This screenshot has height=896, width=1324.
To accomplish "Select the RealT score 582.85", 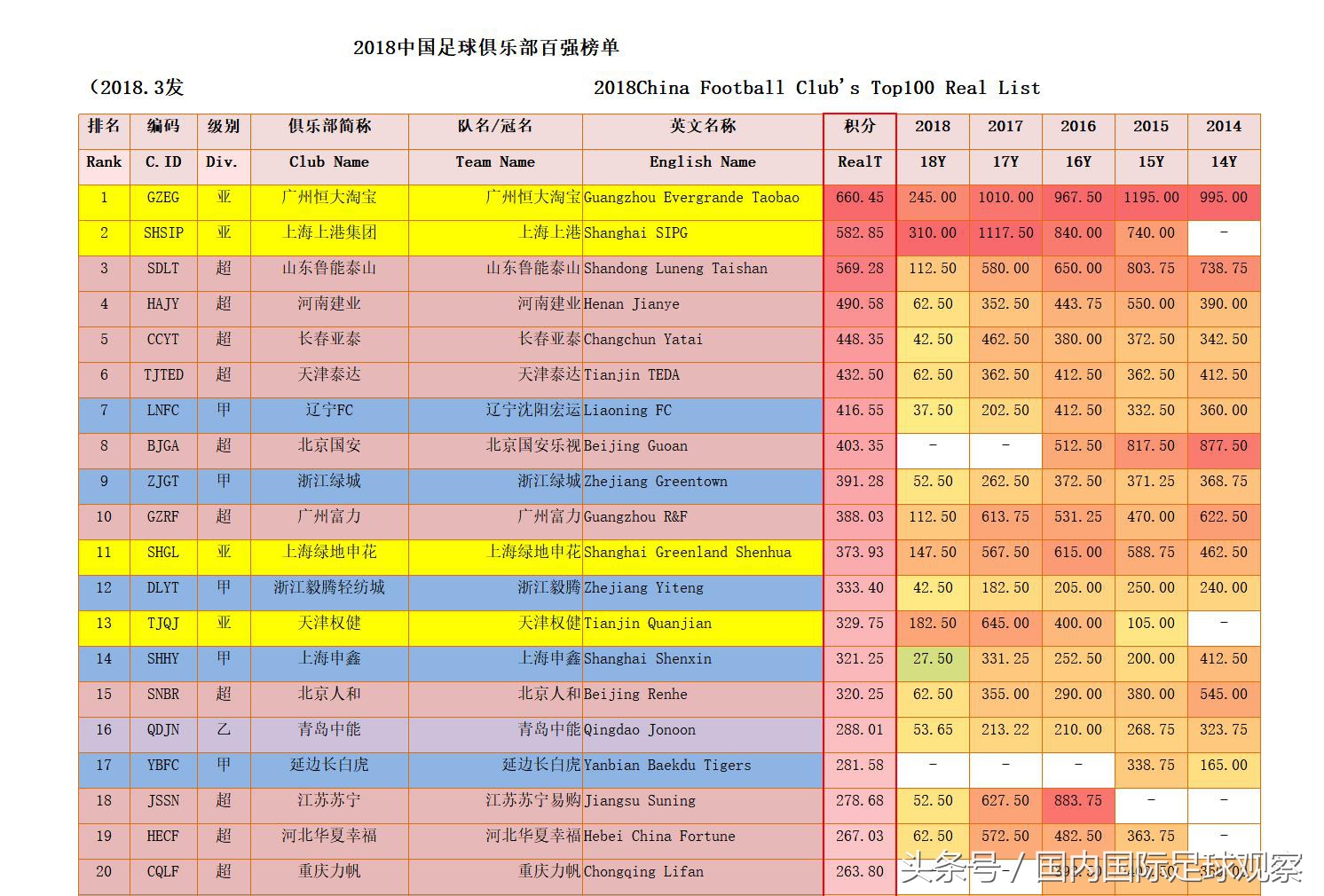I will (860, 232).
